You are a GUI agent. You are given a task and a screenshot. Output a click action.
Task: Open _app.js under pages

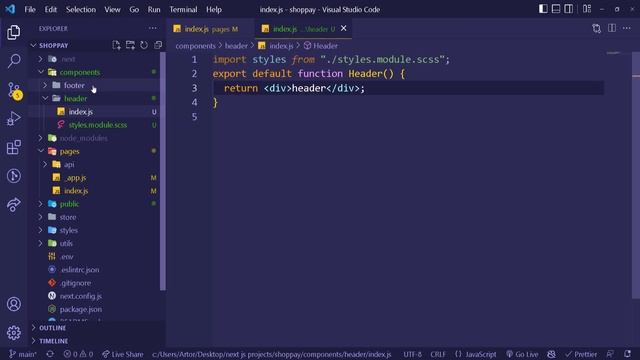[x=75, y=178]
